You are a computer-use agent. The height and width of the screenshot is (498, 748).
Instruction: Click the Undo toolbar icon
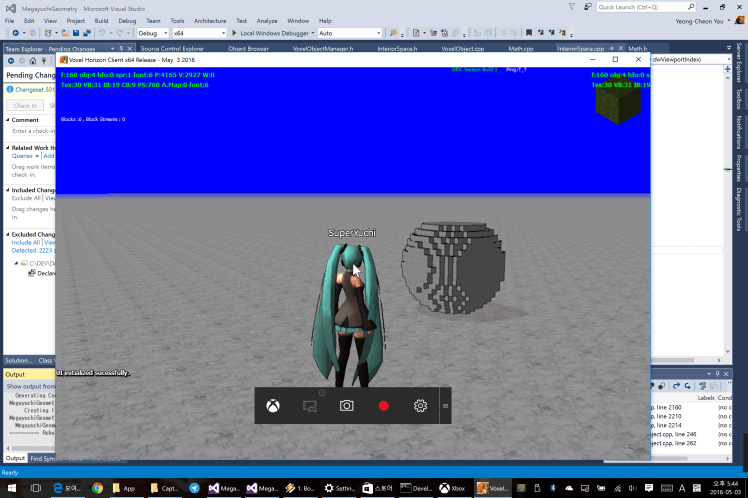tap(102, 33)
